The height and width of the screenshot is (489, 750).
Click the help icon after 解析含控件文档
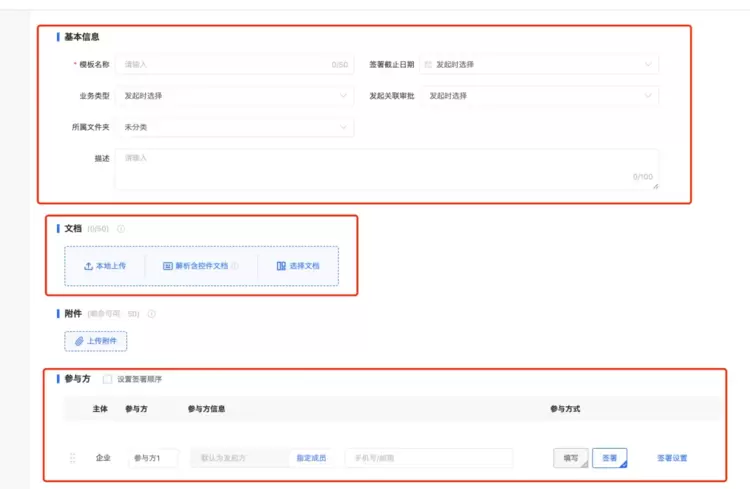point(234,266)
